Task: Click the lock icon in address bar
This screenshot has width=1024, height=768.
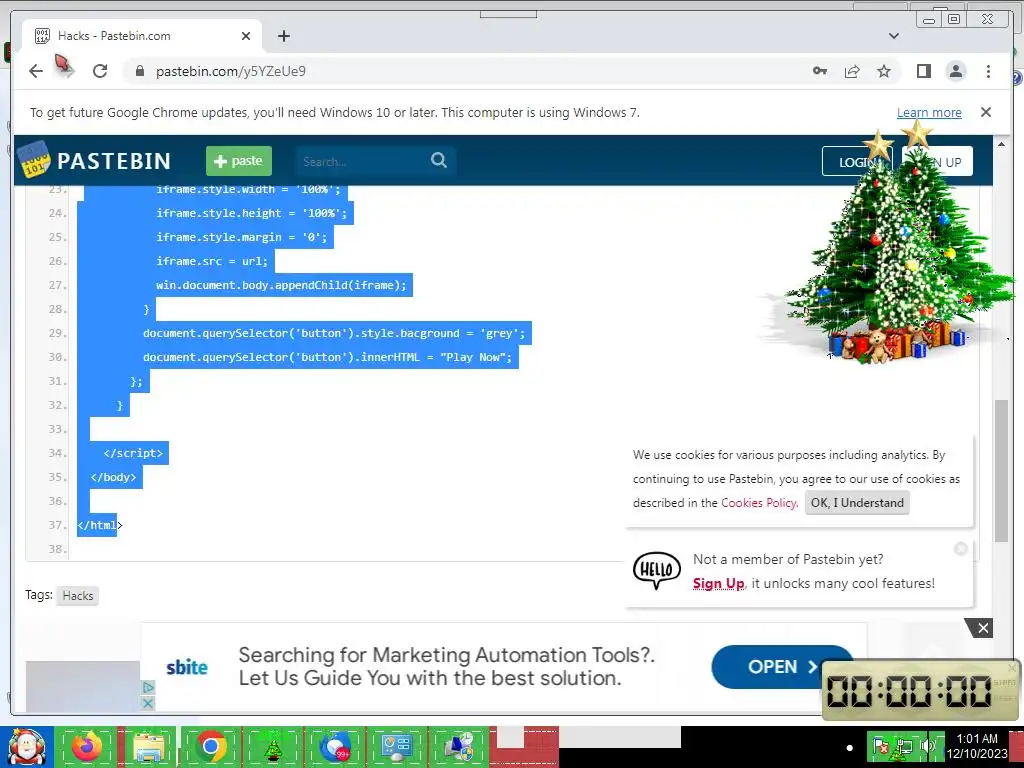Action: pos(139,71)
